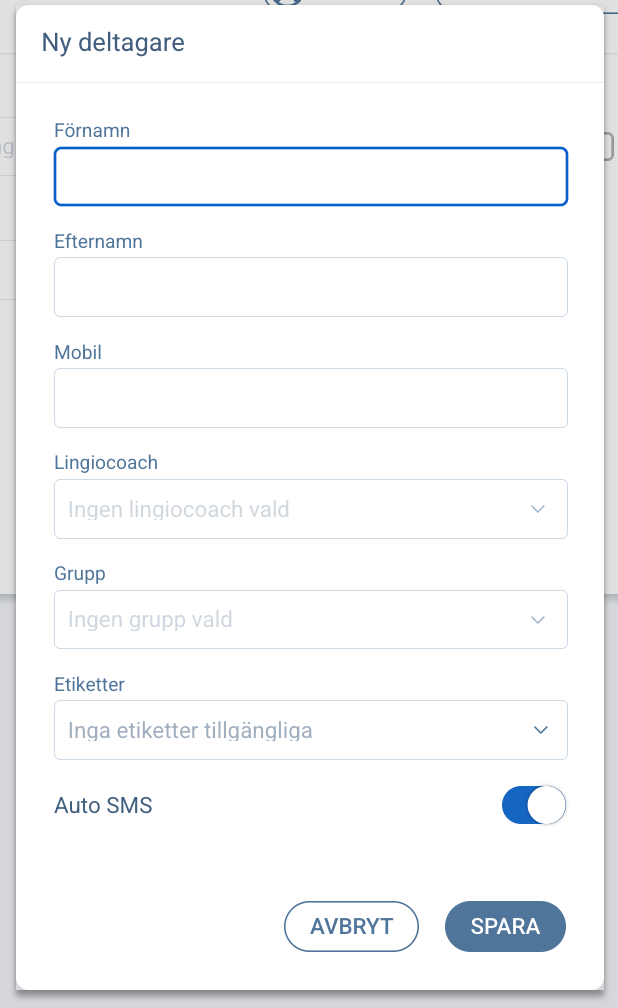Click the Auto SMS label text

coord(103,805)
